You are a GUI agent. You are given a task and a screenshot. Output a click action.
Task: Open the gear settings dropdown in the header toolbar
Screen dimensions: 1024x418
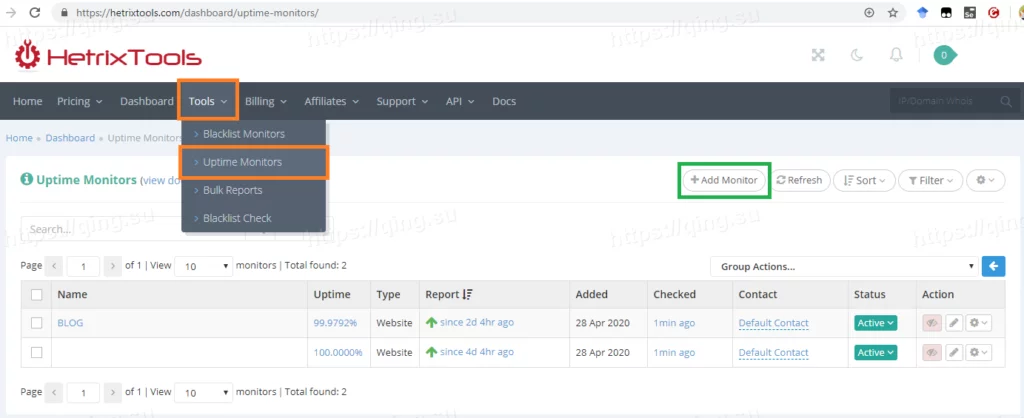(985, 180)
